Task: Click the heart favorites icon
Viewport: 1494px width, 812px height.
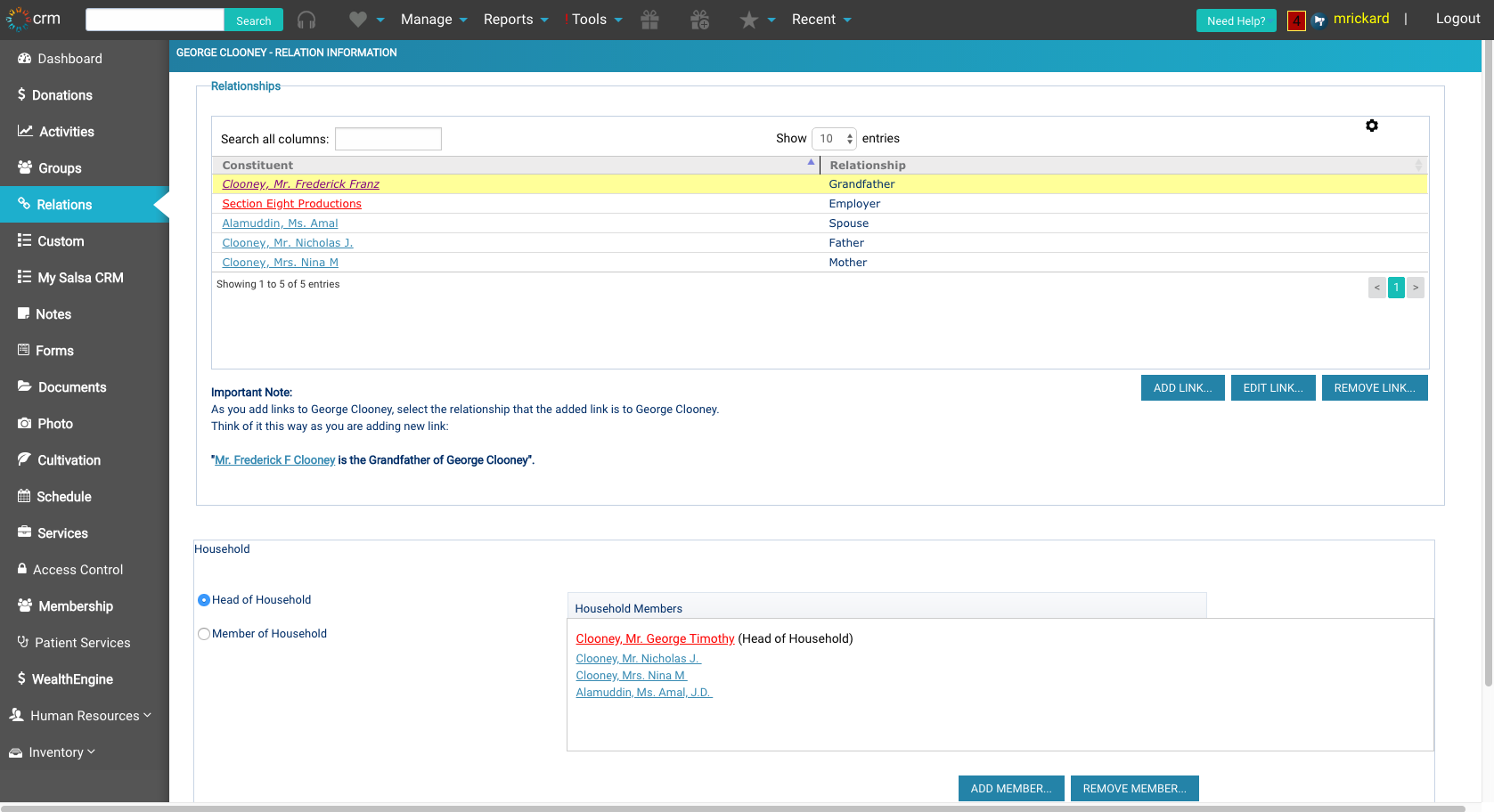Action: pyautogui.click(x=357, y=20)
